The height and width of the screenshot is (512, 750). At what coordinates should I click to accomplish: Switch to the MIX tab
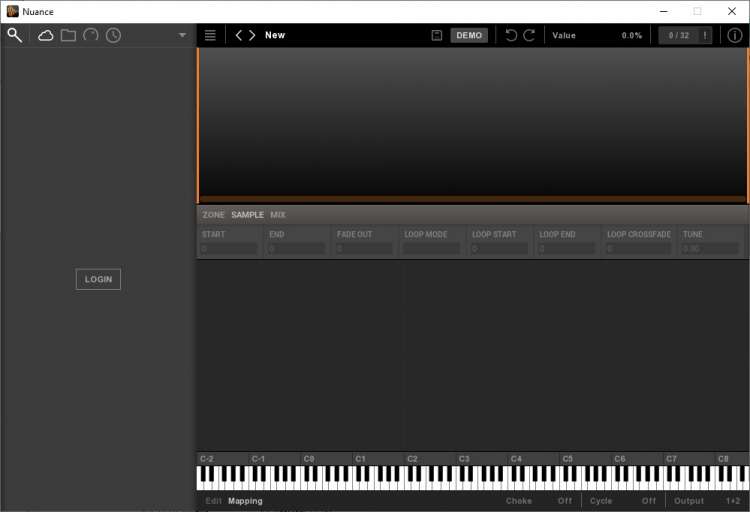[278, 215]
